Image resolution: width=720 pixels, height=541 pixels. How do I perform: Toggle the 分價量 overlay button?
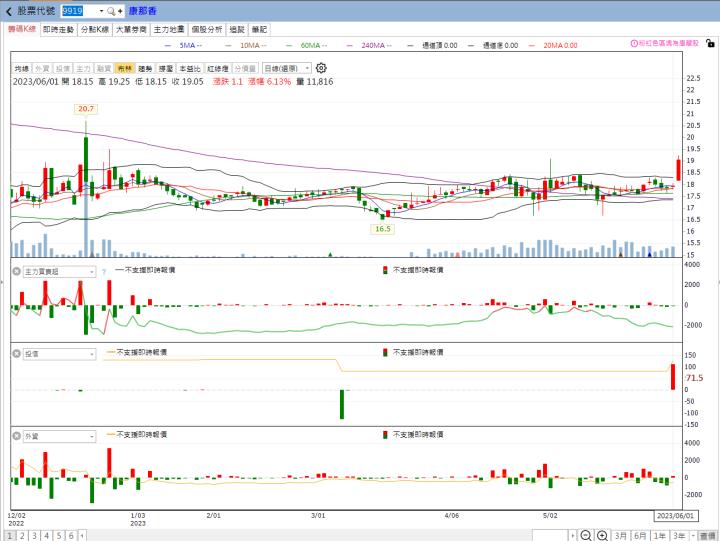coord(245,68)
